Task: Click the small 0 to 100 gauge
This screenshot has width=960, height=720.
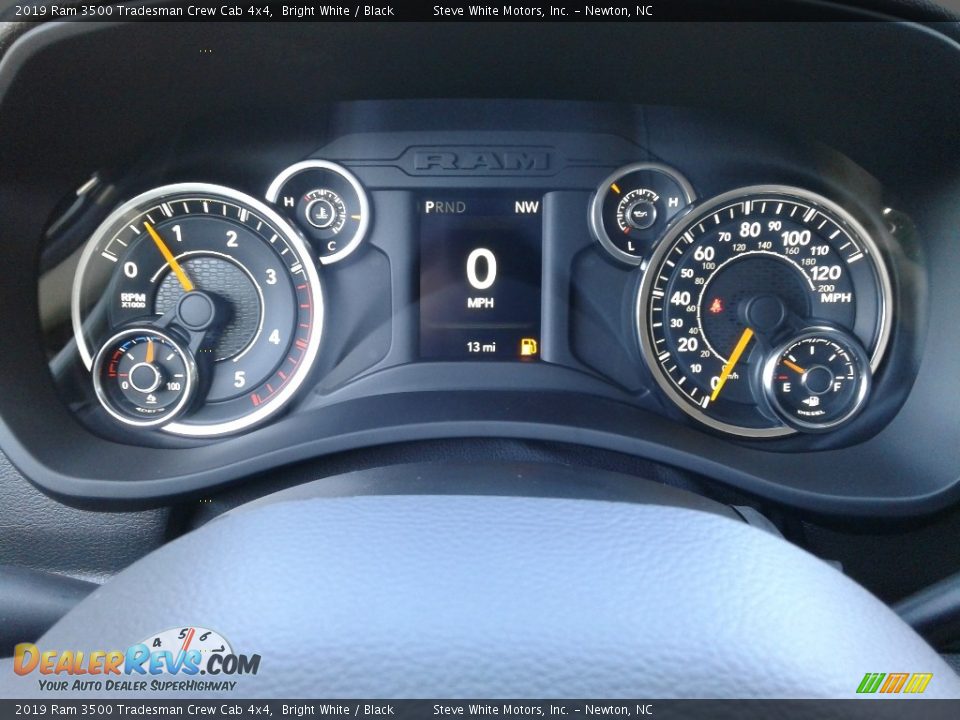Action: coord(144,377)
